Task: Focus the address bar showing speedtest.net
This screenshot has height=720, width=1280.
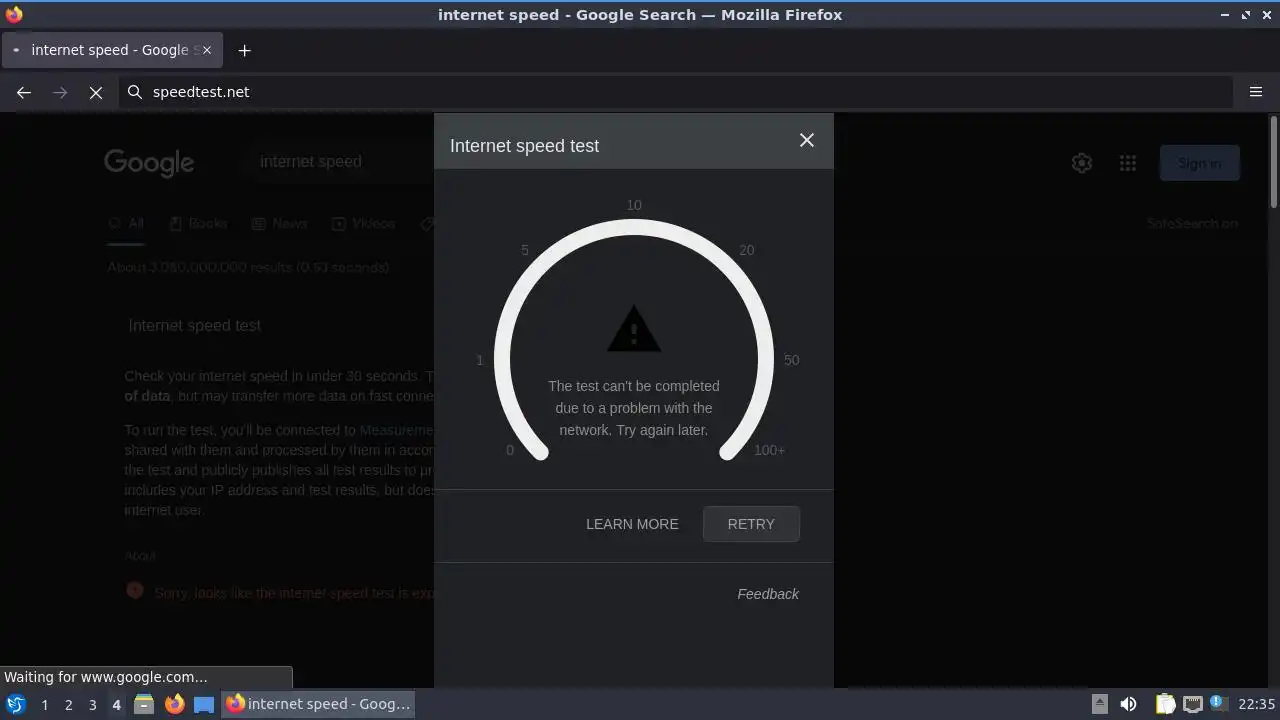Action: [676, 92]
